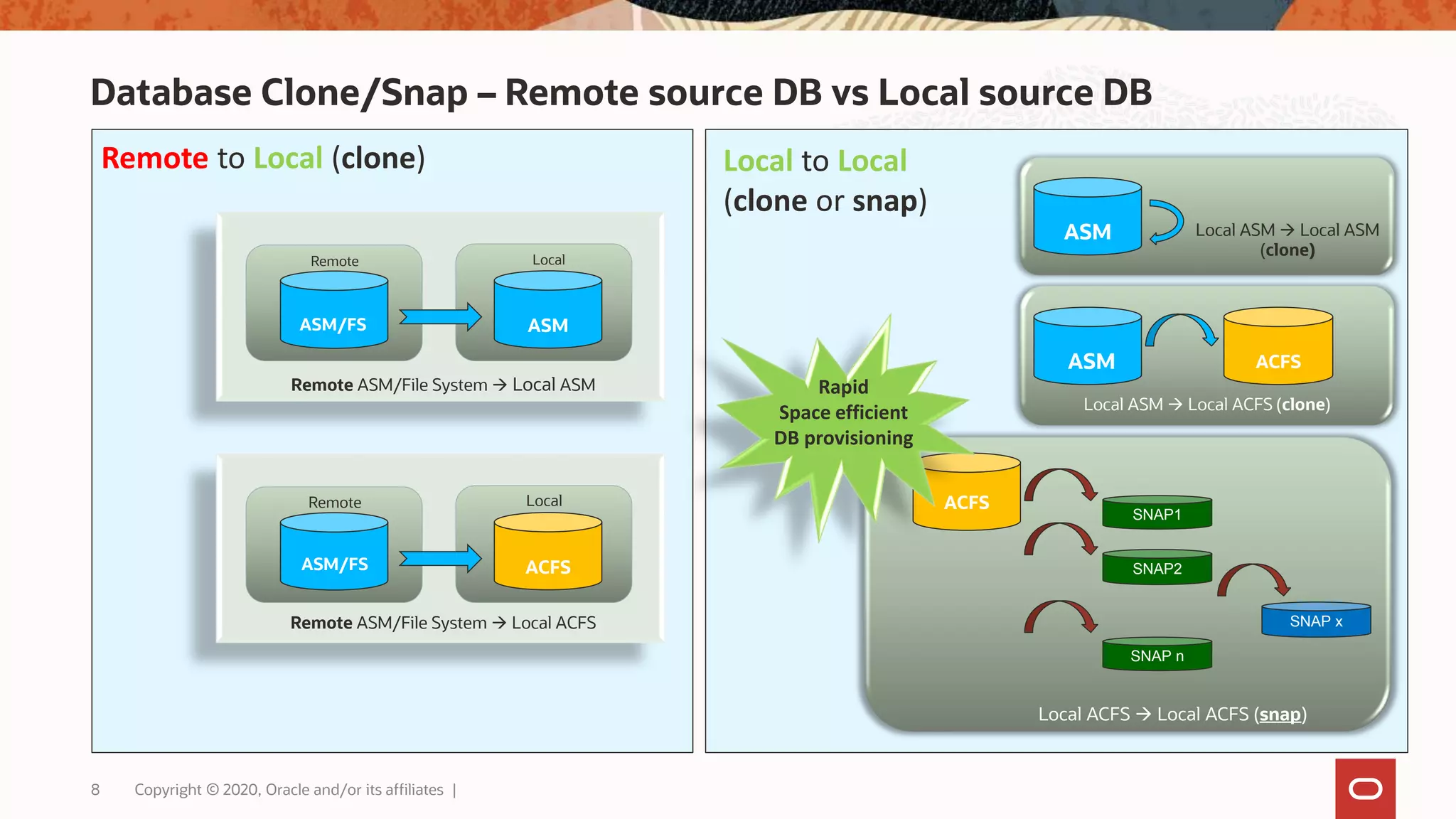Click the slide number 8
The height and width of the screenshot is (819, 1456).
click(x=95, y=789)
